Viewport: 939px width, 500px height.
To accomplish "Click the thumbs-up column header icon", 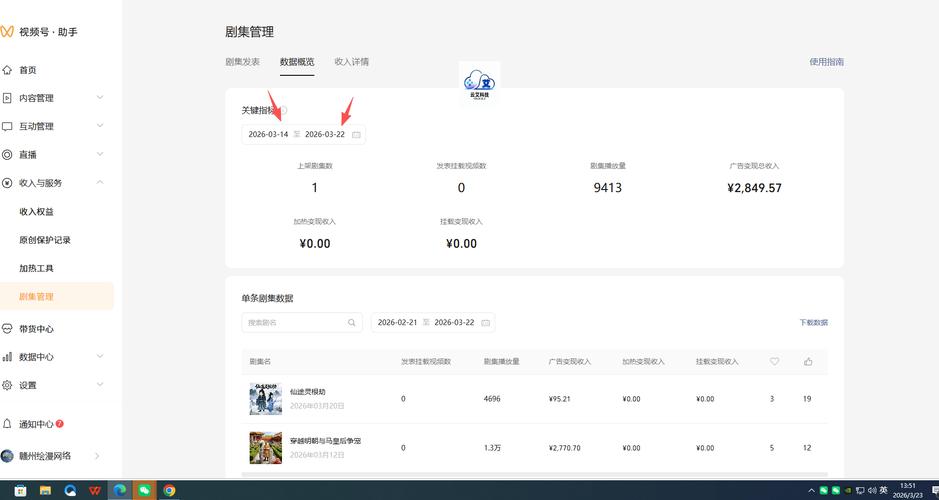I will click(x=808, y=362).
